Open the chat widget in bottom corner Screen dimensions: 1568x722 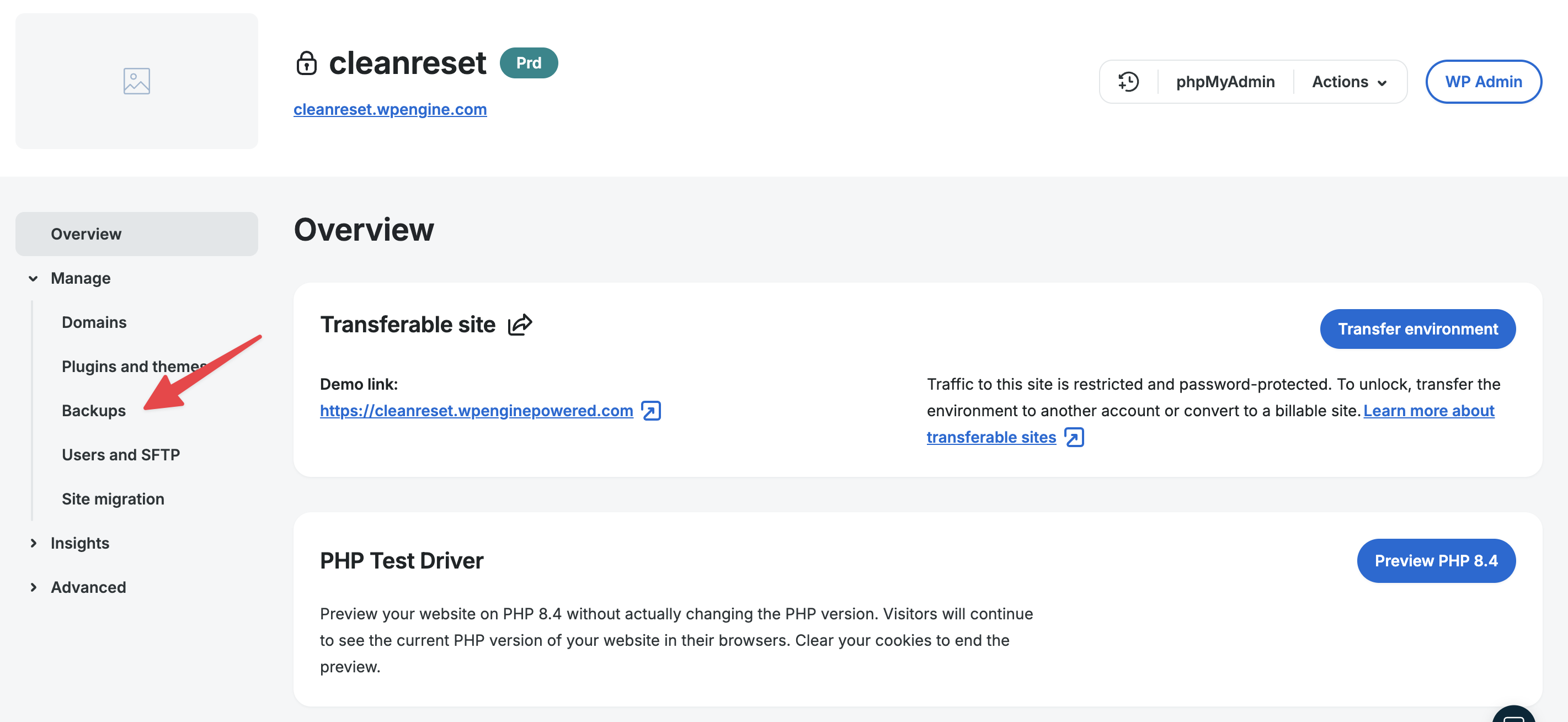coord(1513,716)
